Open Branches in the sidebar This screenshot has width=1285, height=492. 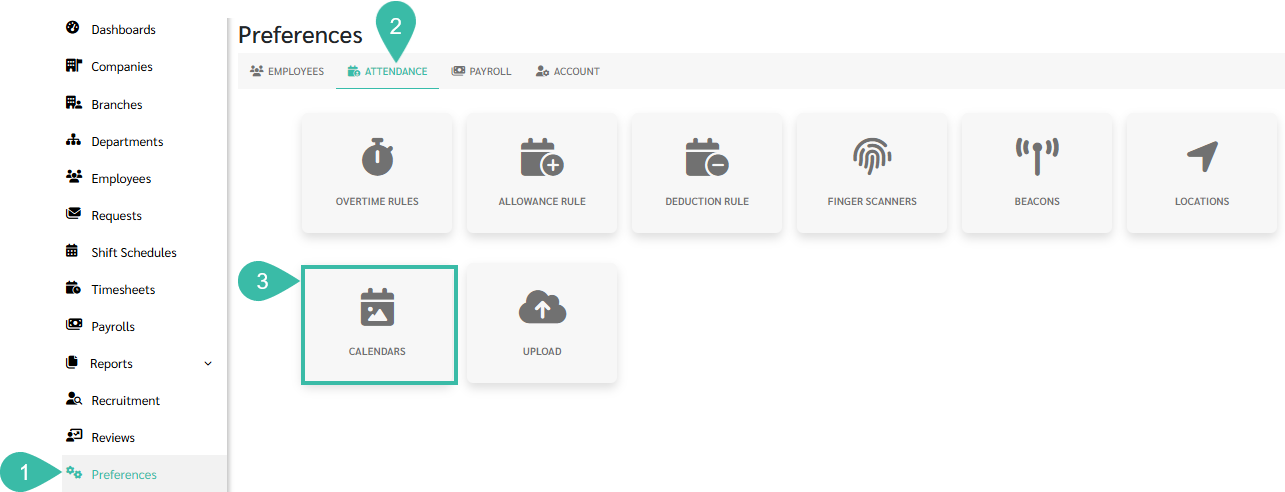coord(117,104)
